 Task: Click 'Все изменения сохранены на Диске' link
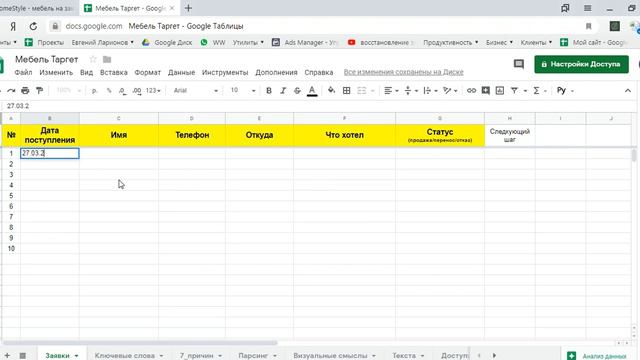[x=403, y=72]
